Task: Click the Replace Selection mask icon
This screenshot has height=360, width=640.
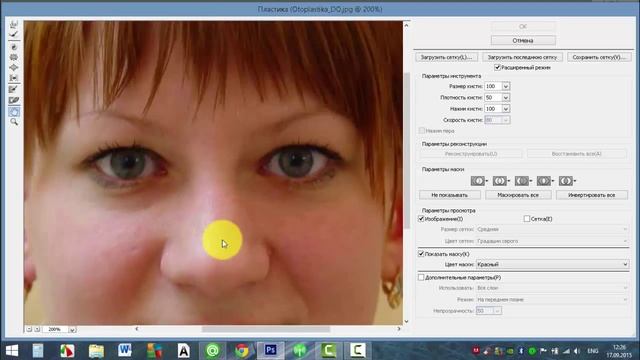Action: click(478, 181)
